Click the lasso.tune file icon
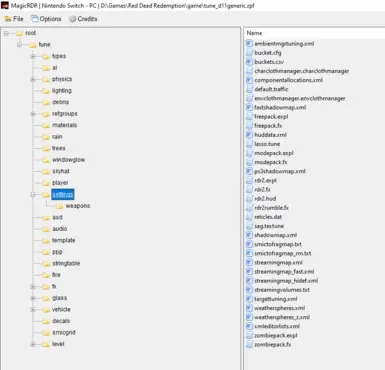The image size is (385, 370). point(249,144)
